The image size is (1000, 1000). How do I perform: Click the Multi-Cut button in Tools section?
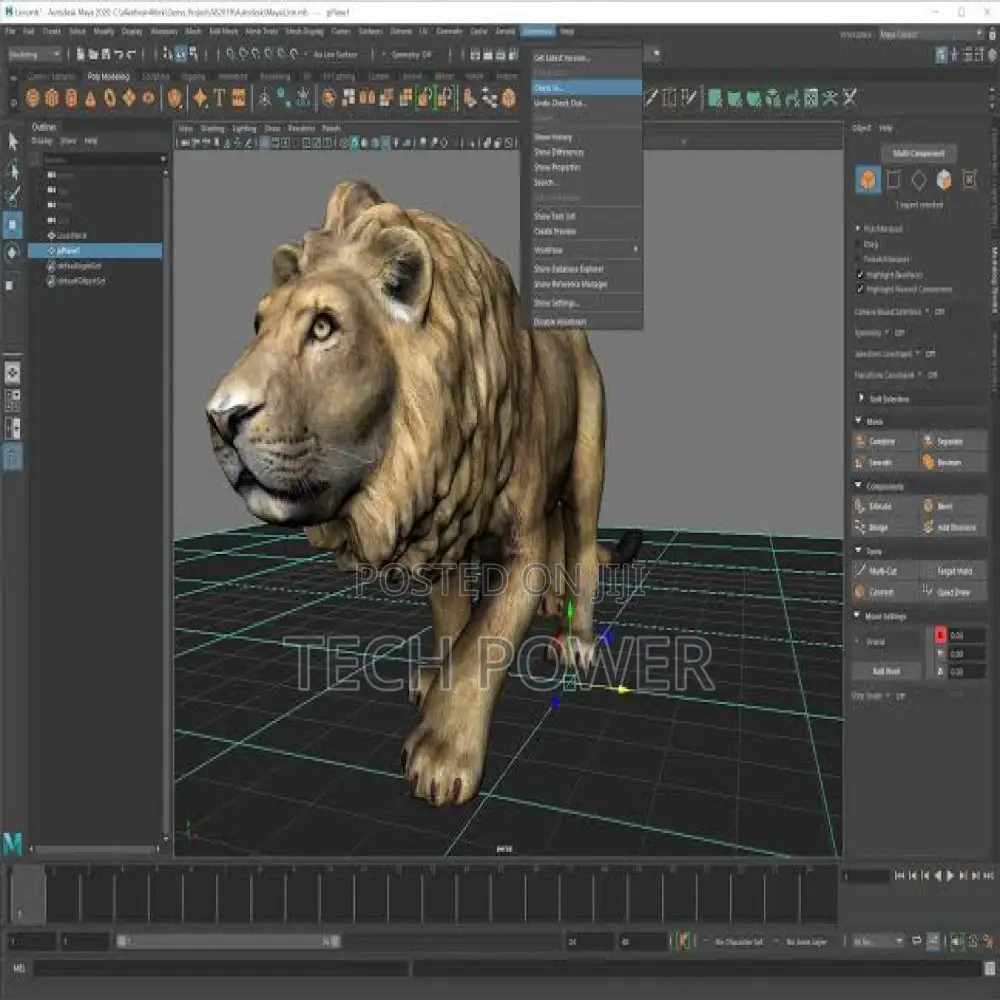[x=885, y=571]
